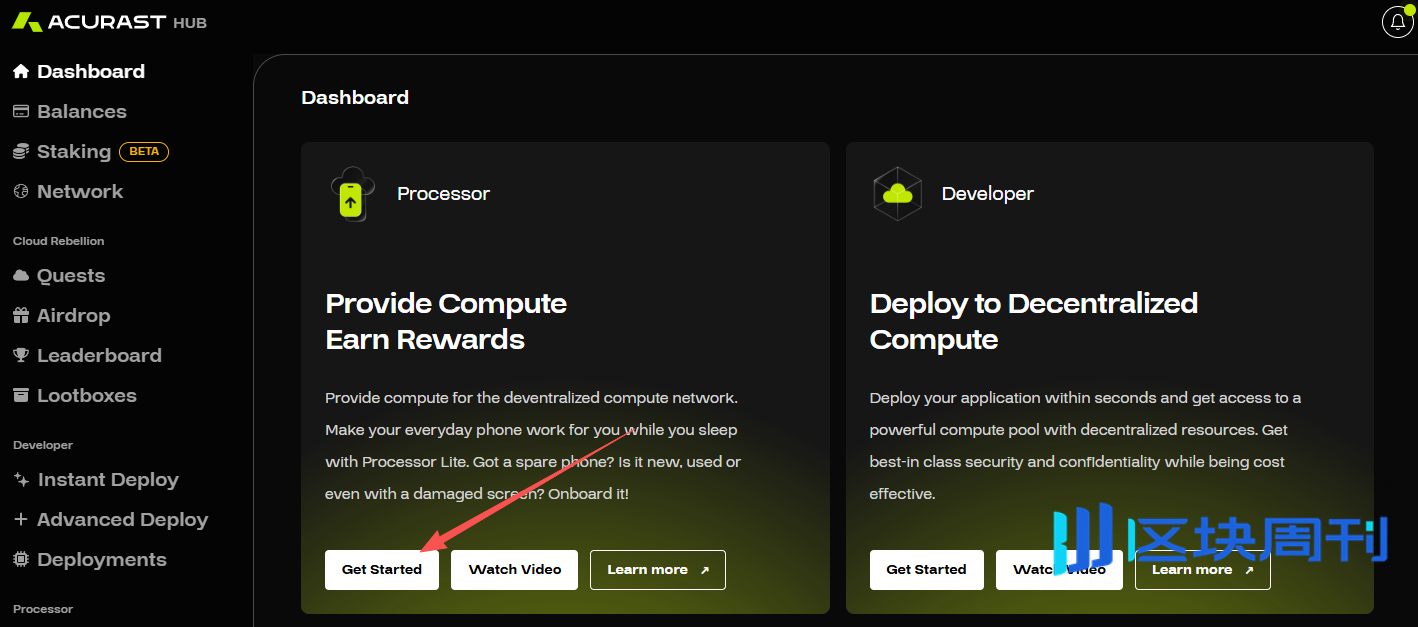Select Advanced Deploy in the sidebar
Image resolution: width=1418 pixels, height=627 pixels.
click(122, 520)
